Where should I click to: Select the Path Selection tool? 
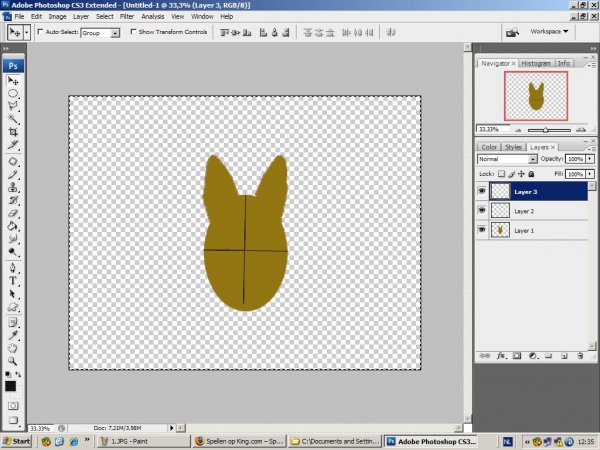(13, 294)
